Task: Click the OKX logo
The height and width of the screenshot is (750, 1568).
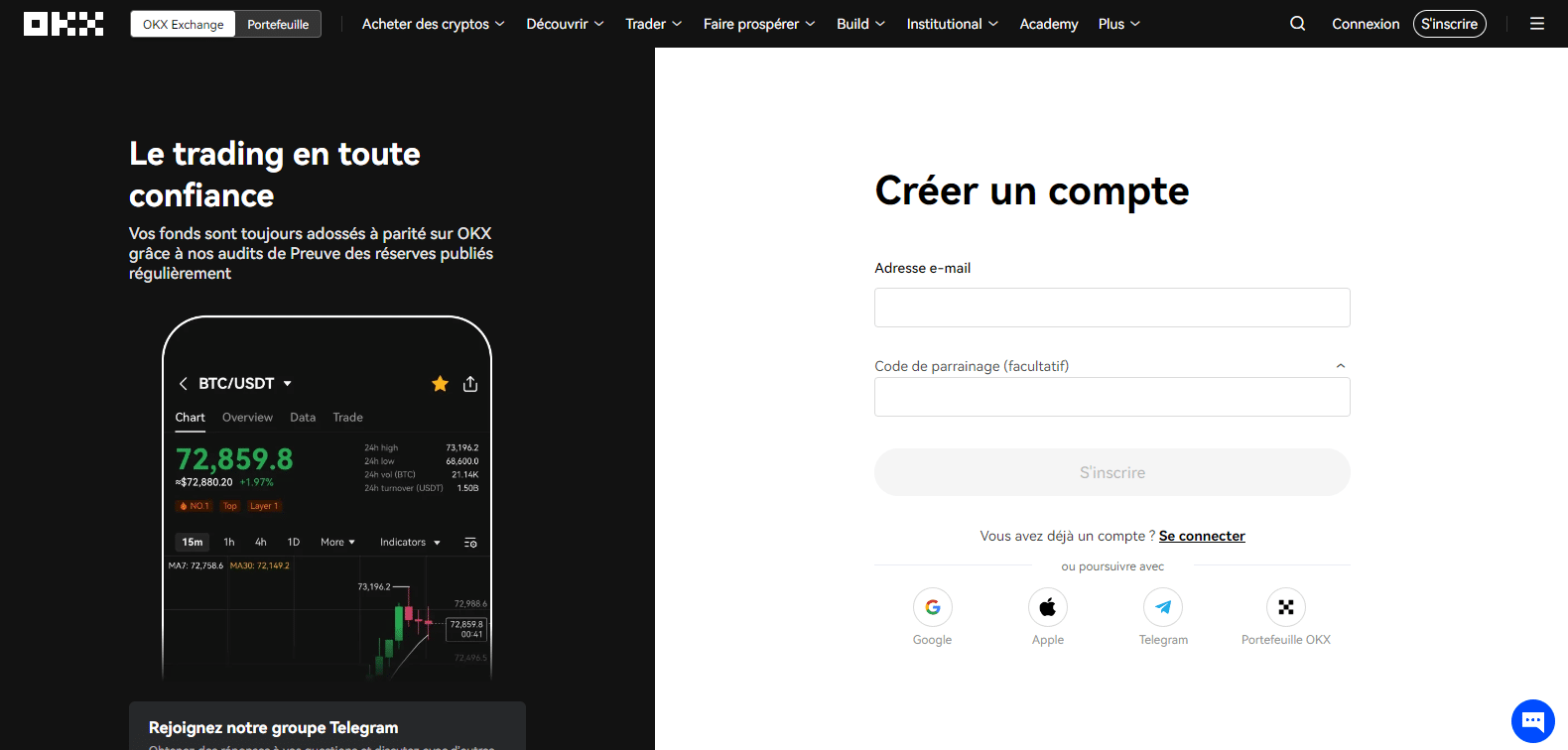Action: point(64,24)
